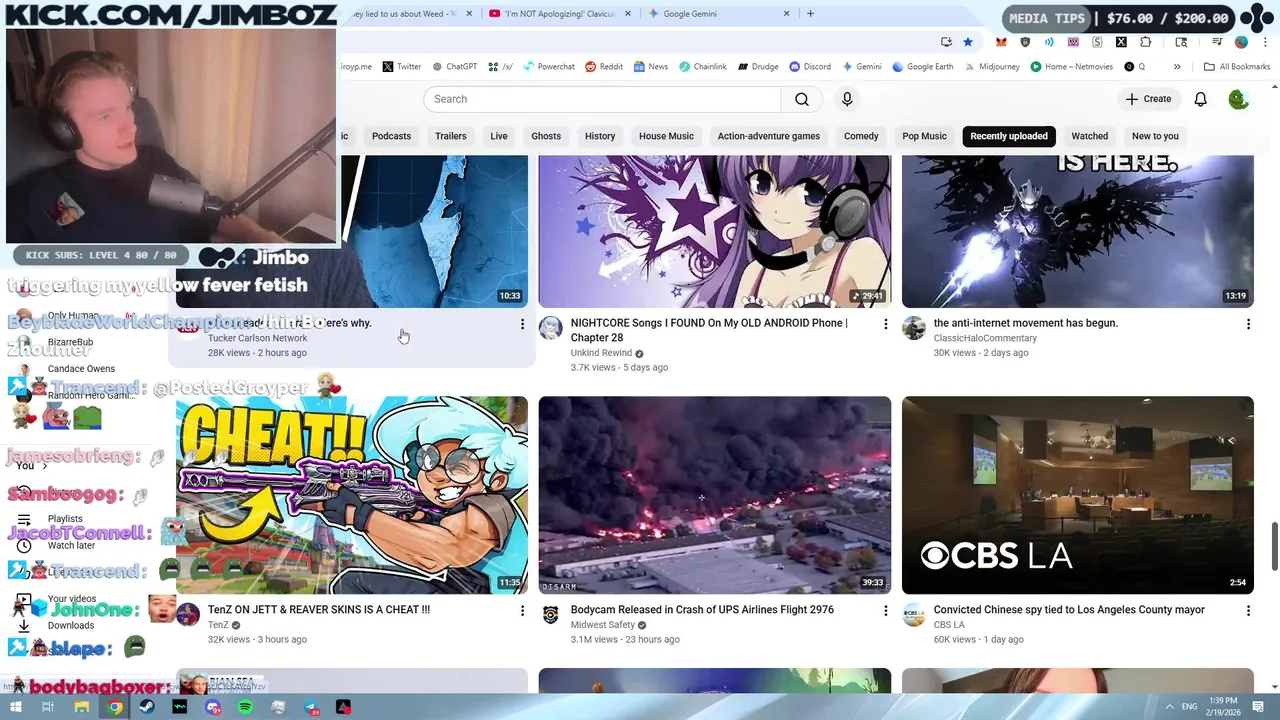Open the Drudge bookmark

758,67
